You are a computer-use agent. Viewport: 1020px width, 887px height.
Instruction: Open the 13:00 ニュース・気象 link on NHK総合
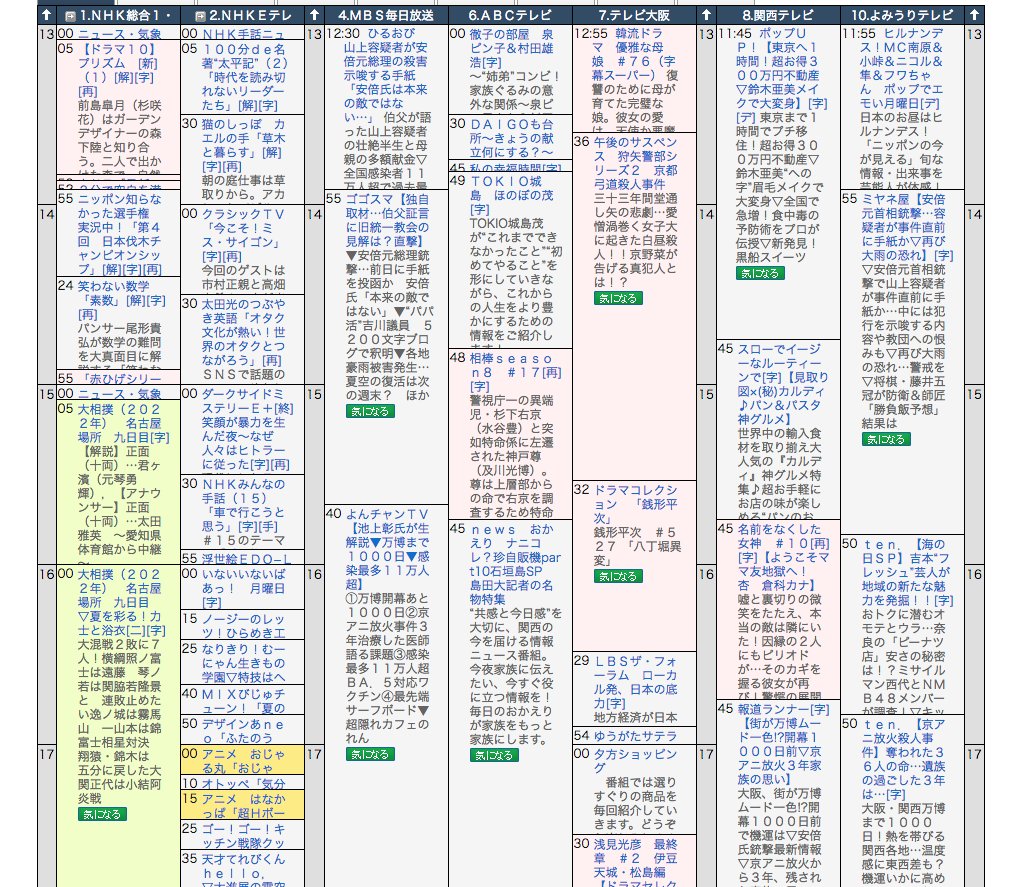[120, 34]
